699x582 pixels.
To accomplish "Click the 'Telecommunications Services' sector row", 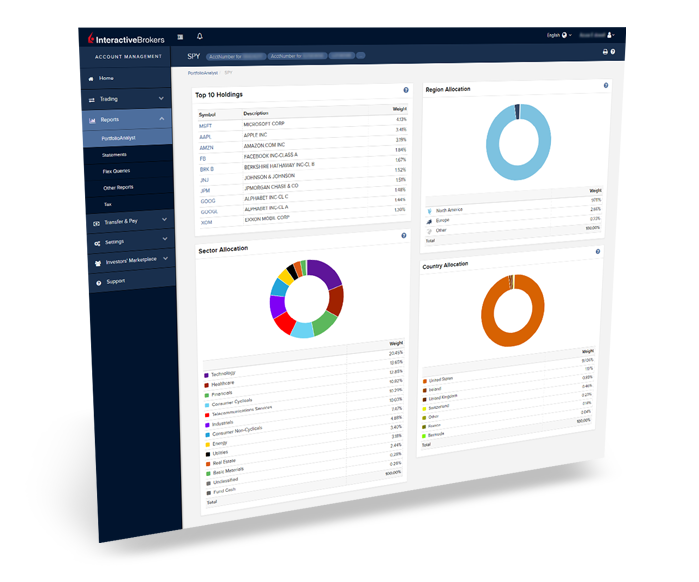I will [x=303, y=404].
